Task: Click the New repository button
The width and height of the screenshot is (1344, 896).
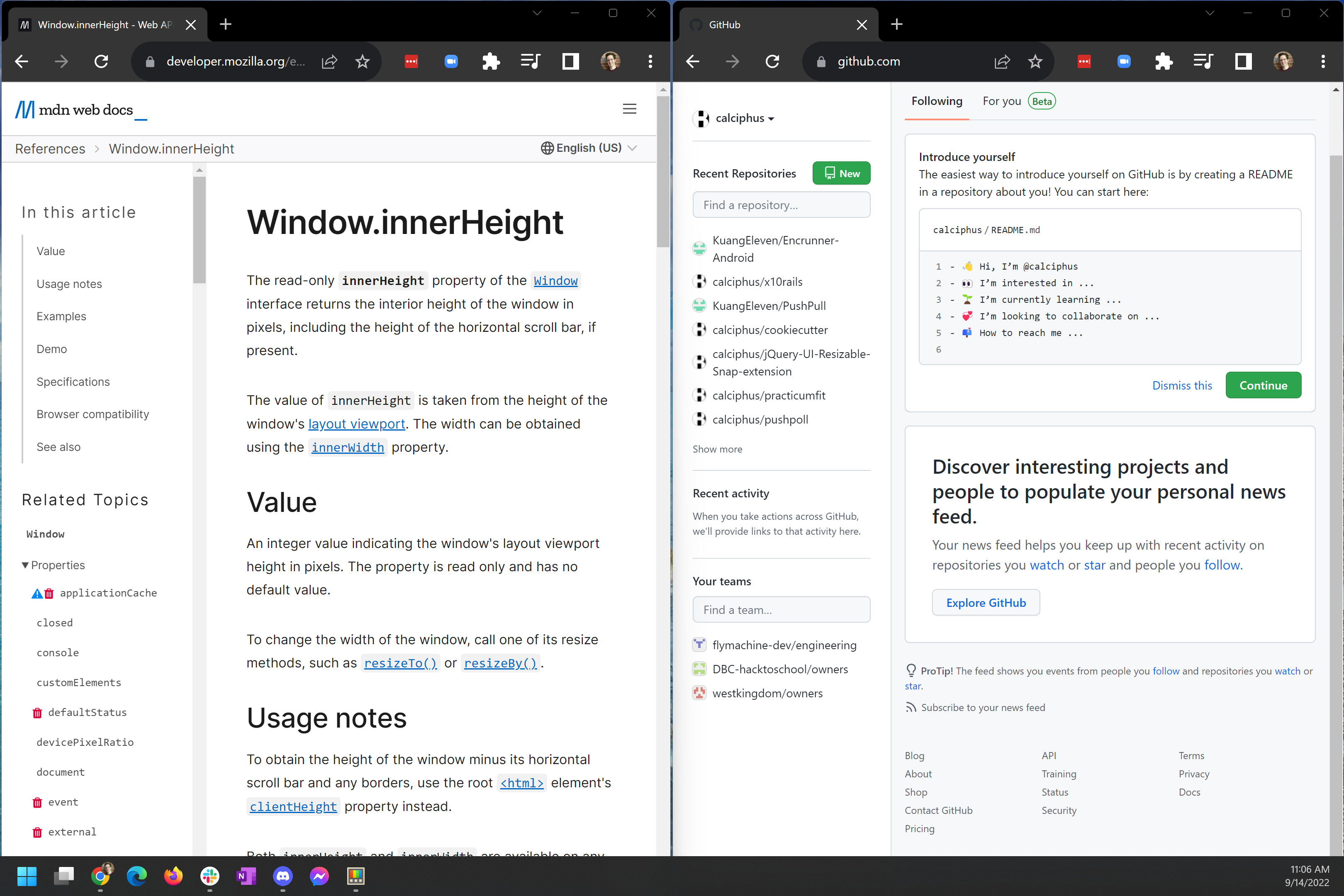Action: (x=841, y=174)
